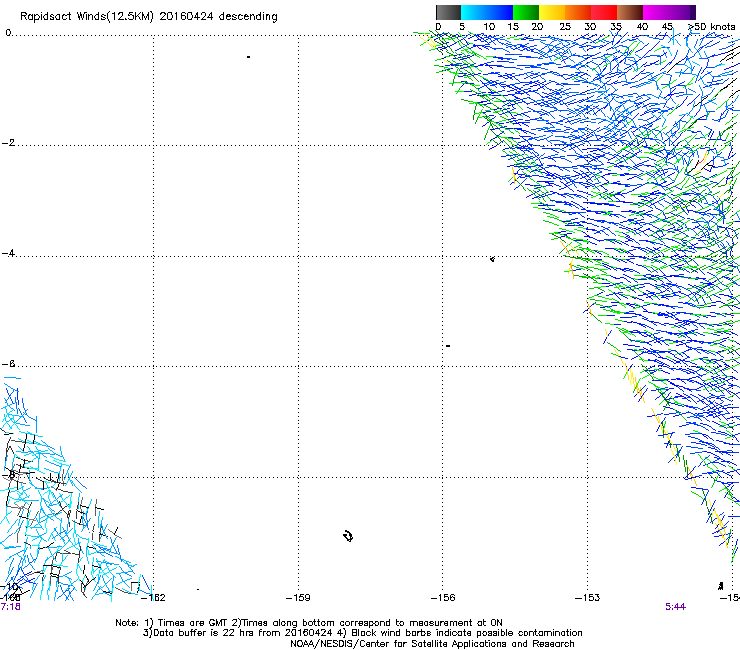This screenshot has height=650, width=740.
Task: Click the yellow 20-25 knots color swatch
Action: coord(552,12)
